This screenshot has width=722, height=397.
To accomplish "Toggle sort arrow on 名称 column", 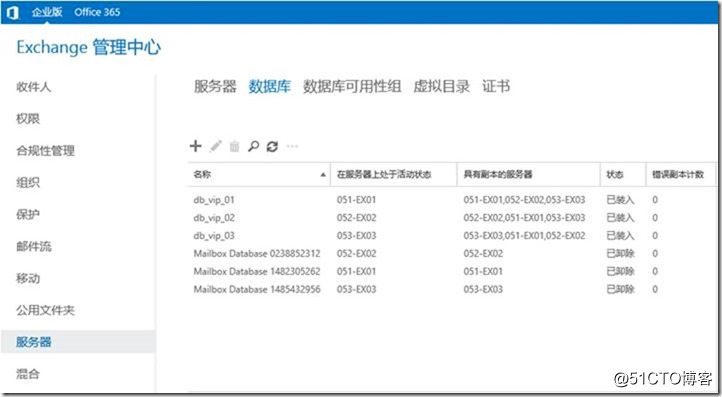I will [x=323, y=175].
